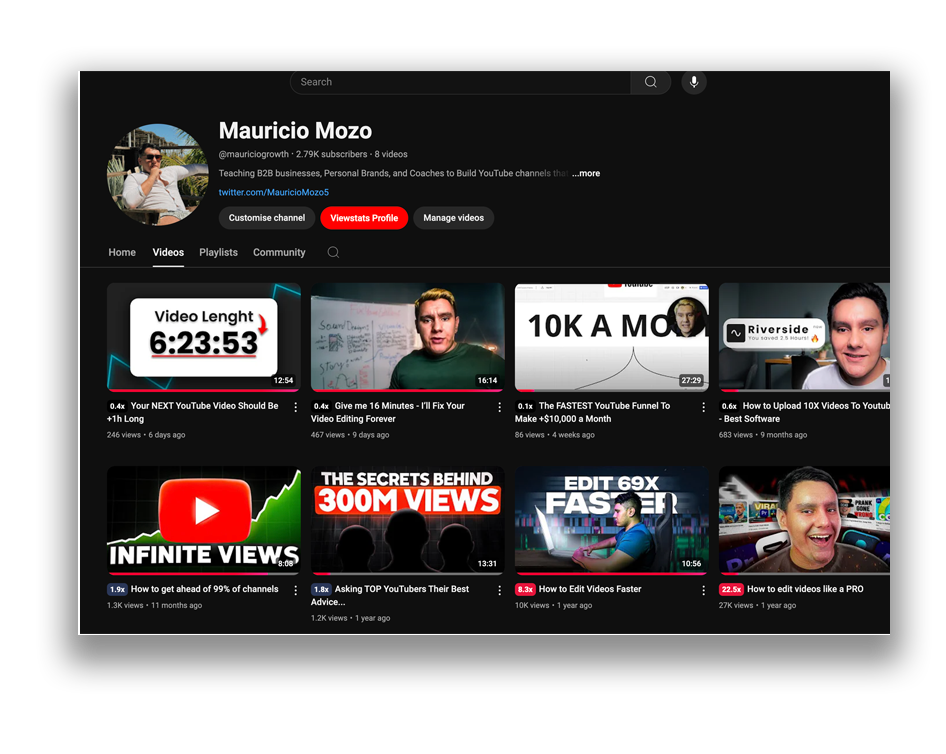Image resolution: width=946 pixels, height=754 pixels.
Task: Click '1.2K views • 1 year ago' text
Action: click(x=351, y=618)
